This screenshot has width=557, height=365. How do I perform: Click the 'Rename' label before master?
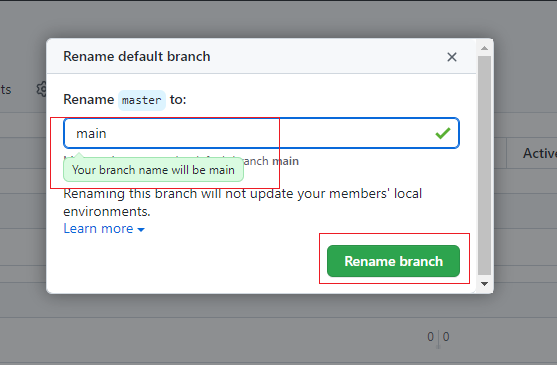(88, 99)
